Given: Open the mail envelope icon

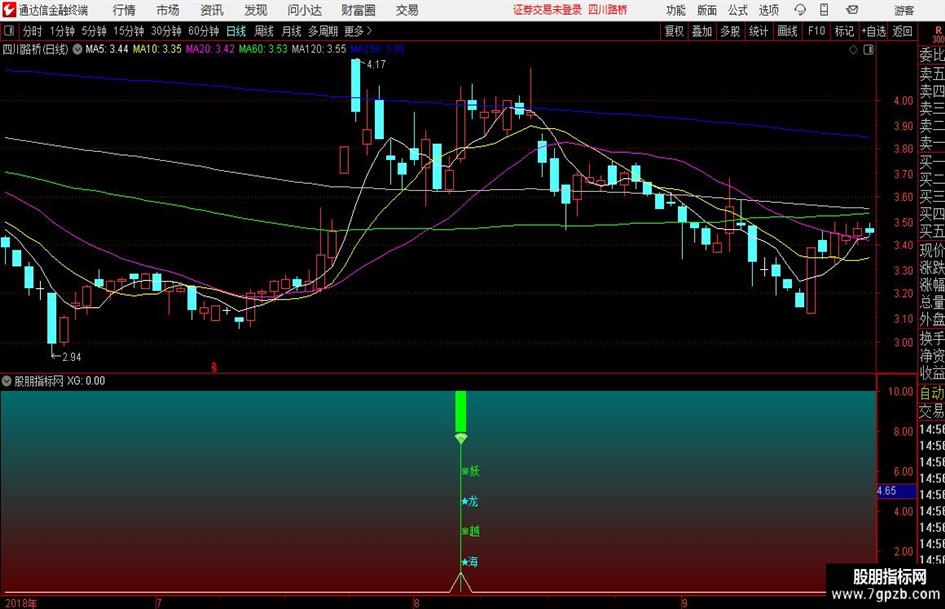Looking at the screenshot, I should [852, 10].
